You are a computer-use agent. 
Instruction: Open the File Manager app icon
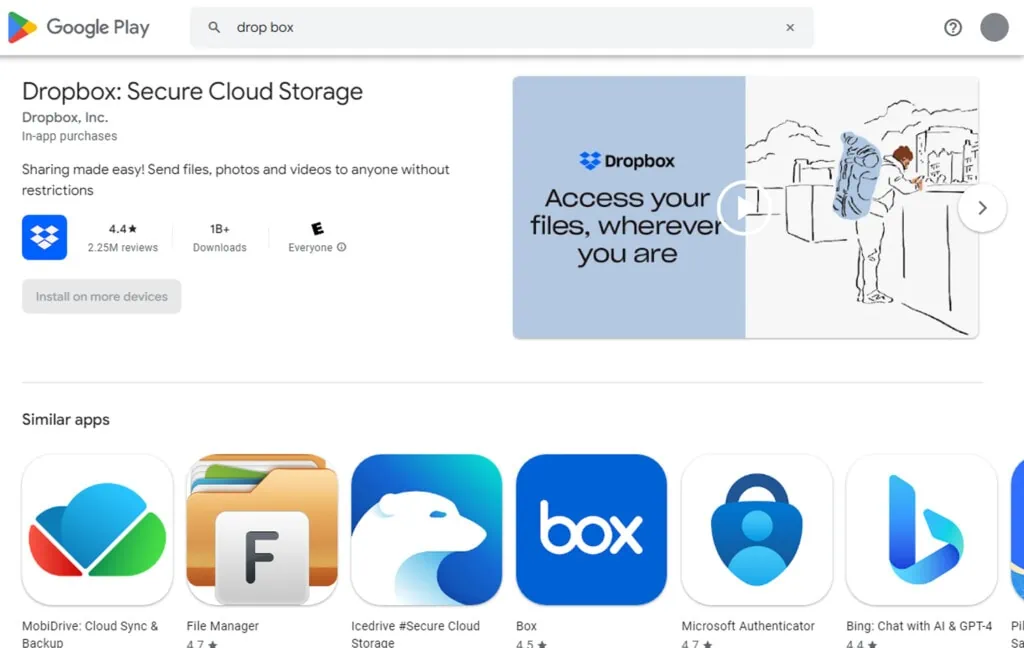click(x=262, y=530)
